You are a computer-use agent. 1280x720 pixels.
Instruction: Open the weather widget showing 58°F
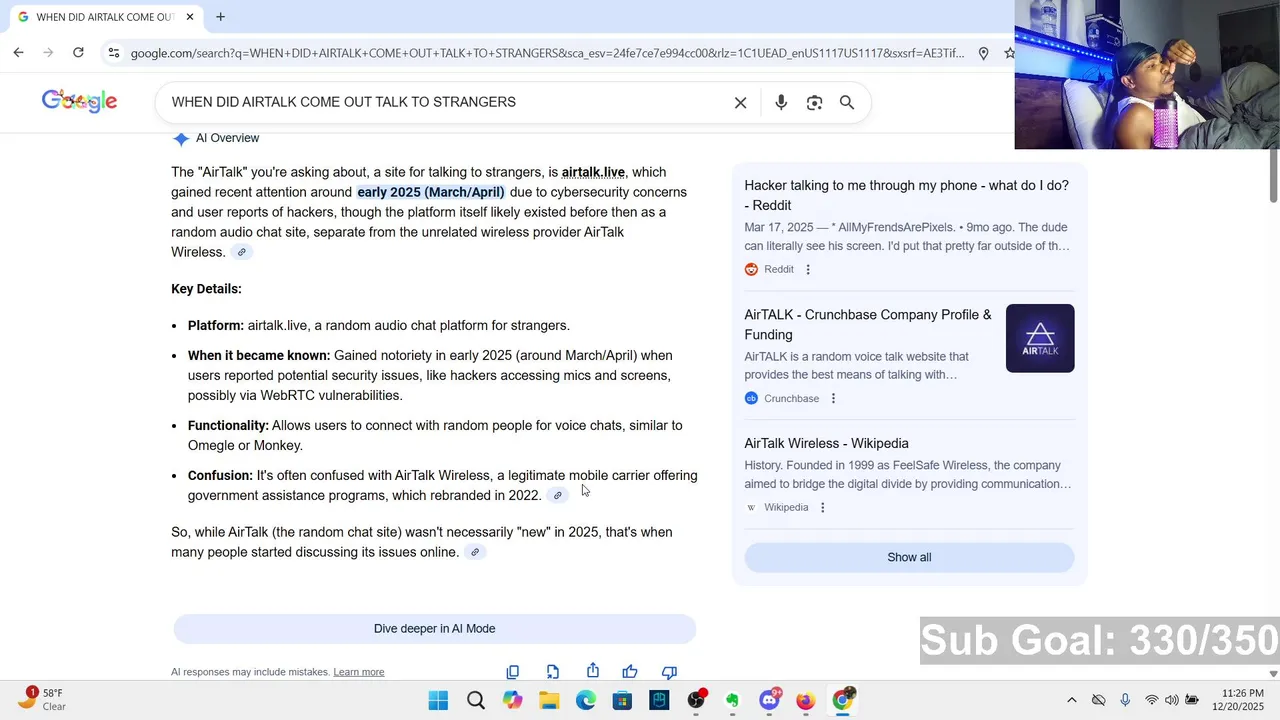coord(40,699)
